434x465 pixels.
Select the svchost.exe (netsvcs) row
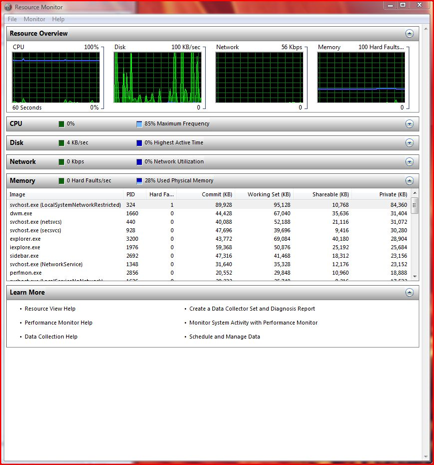pos(209,222)
